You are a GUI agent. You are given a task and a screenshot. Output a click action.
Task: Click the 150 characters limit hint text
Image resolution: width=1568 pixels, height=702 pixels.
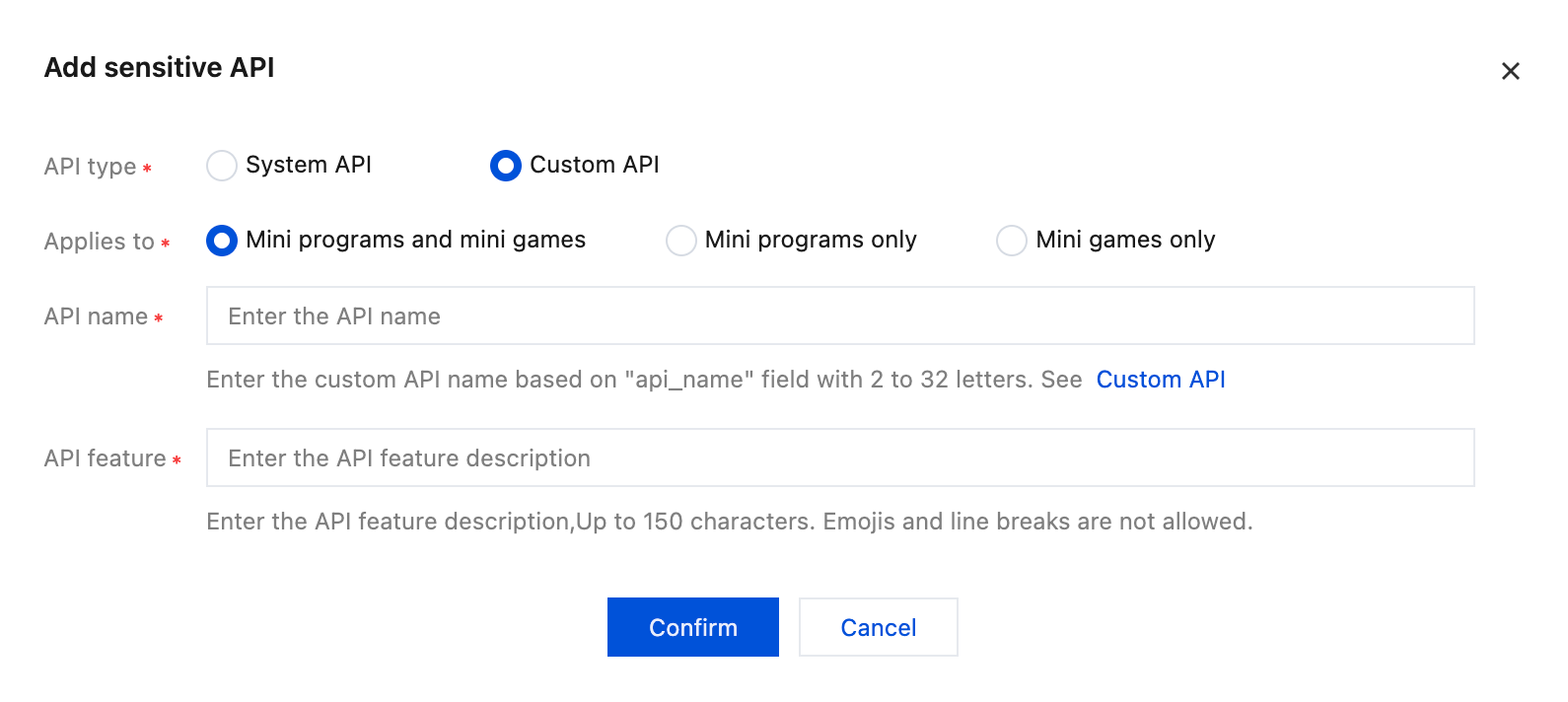tap(729, 522)
